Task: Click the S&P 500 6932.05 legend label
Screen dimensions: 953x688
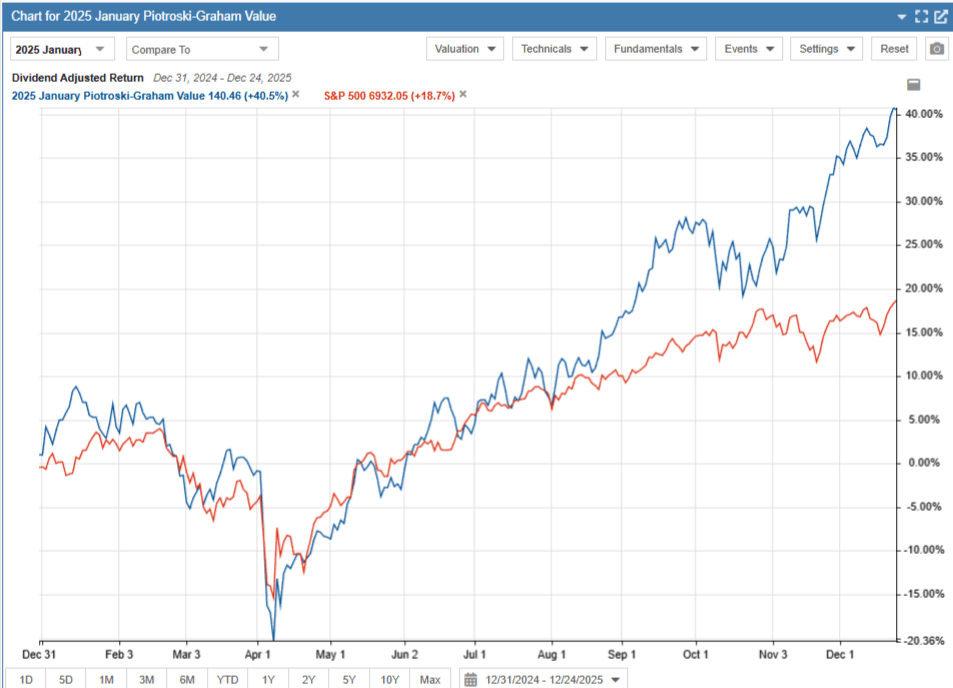Action: coord(389,96)
